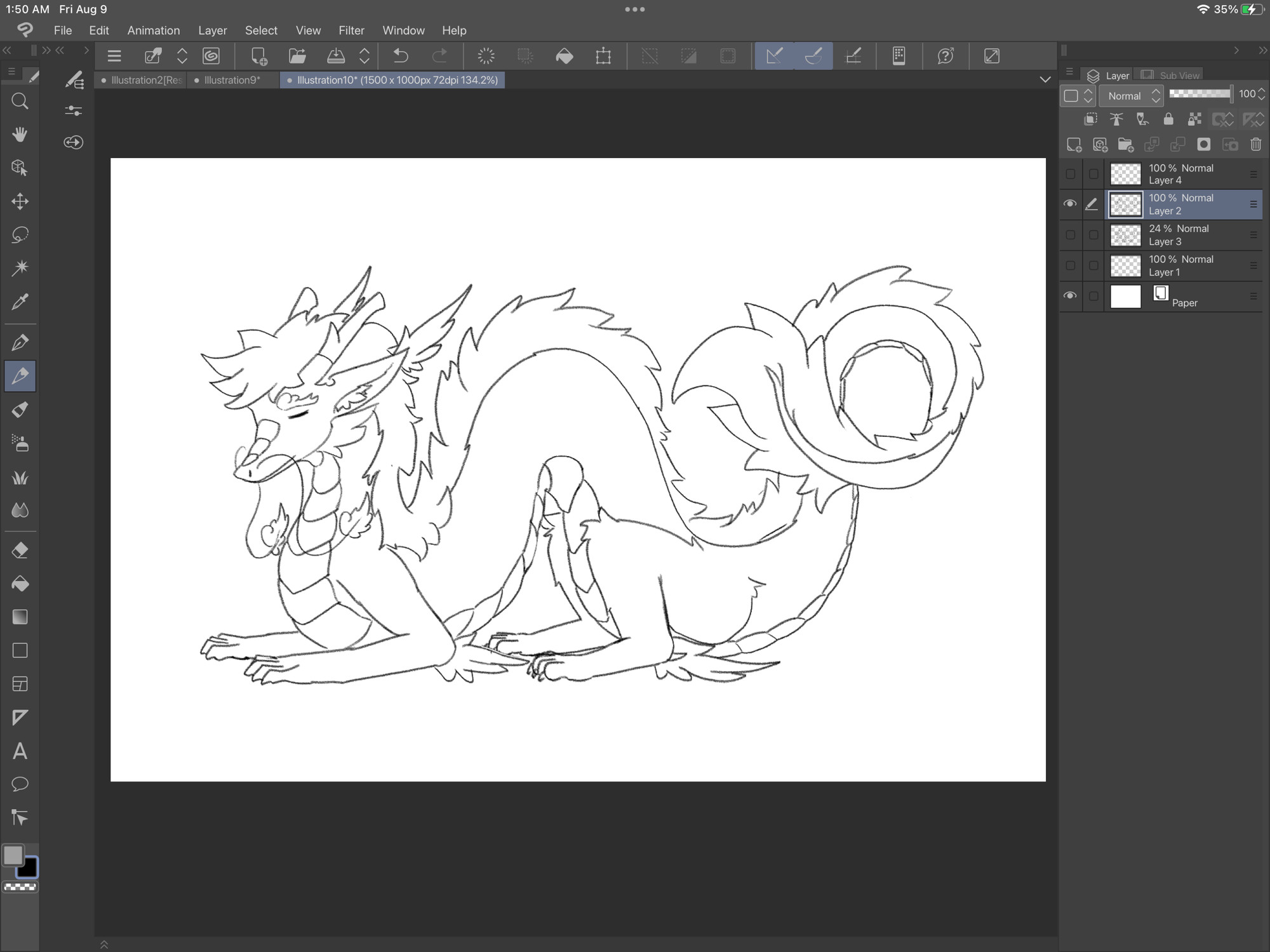This screenshot has height=952, width=1270.
Task: Toggle Snap to special ruler button
Action: (813, 56)
